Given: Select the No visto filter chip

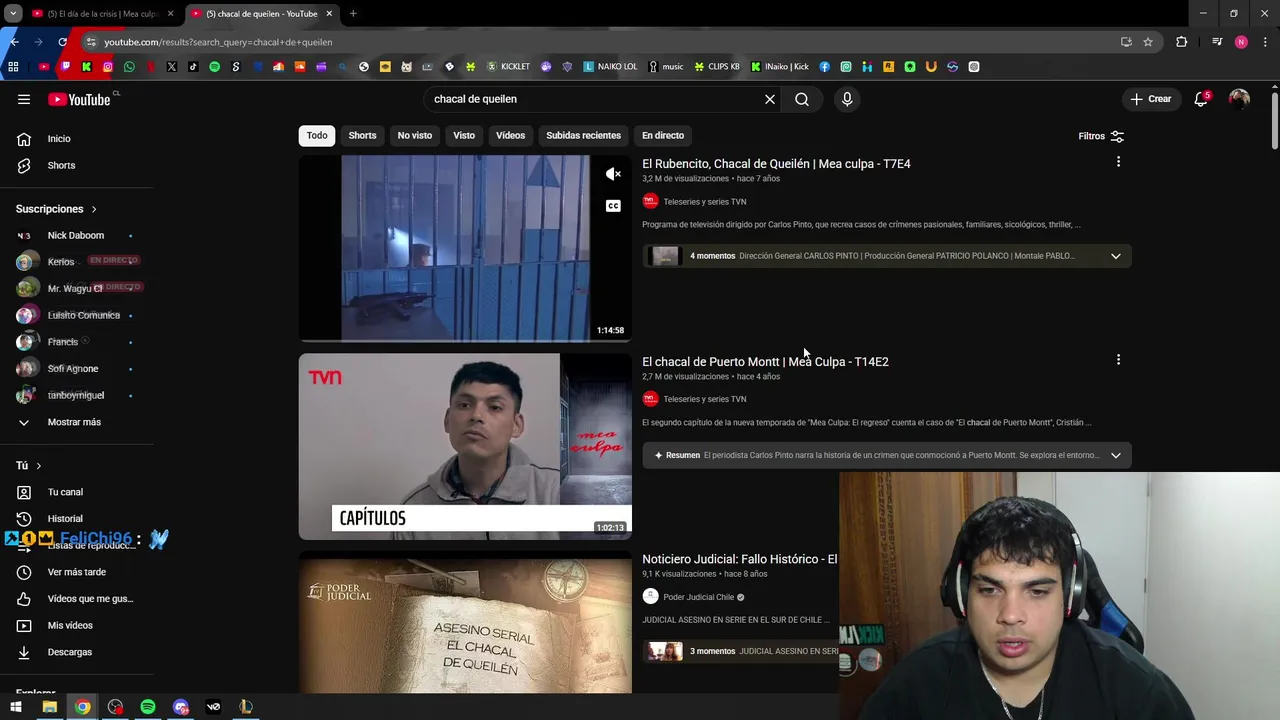Looking at the screenshot, I should pyautogui.click(x=415, y=135).
